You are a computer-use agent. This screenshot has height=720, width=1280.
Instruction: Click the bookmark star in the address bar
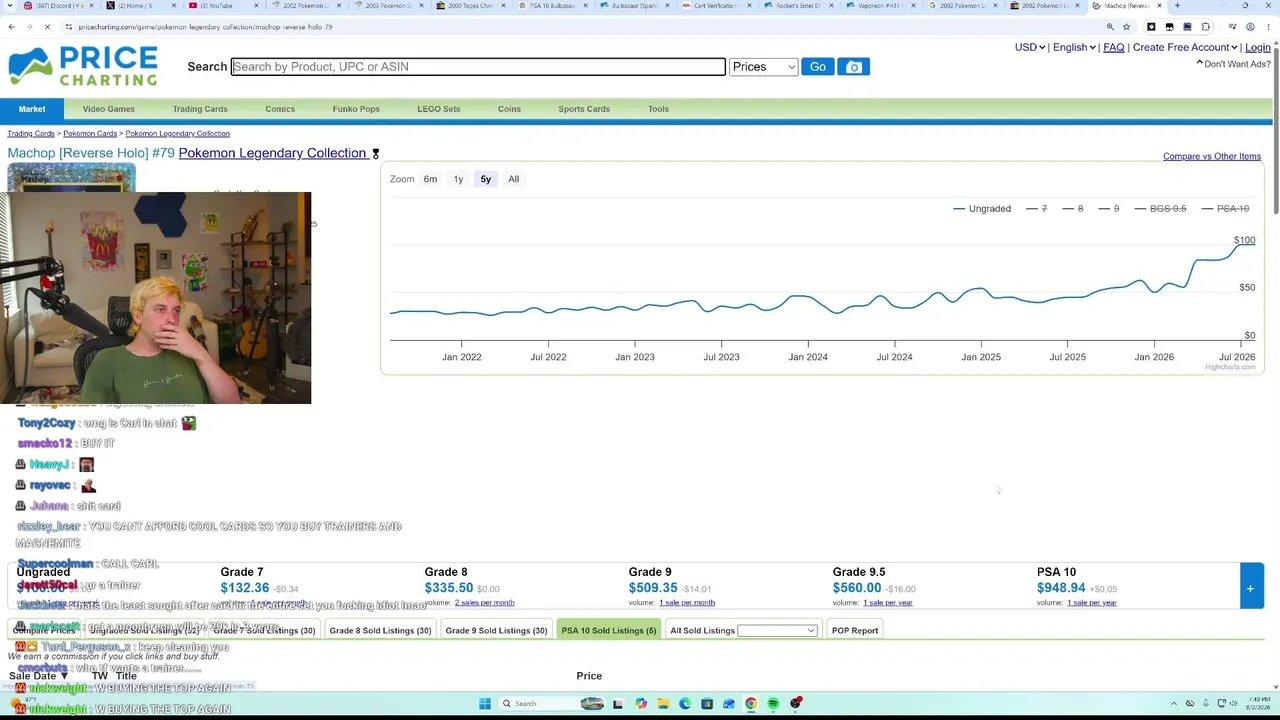(1126, 27)
